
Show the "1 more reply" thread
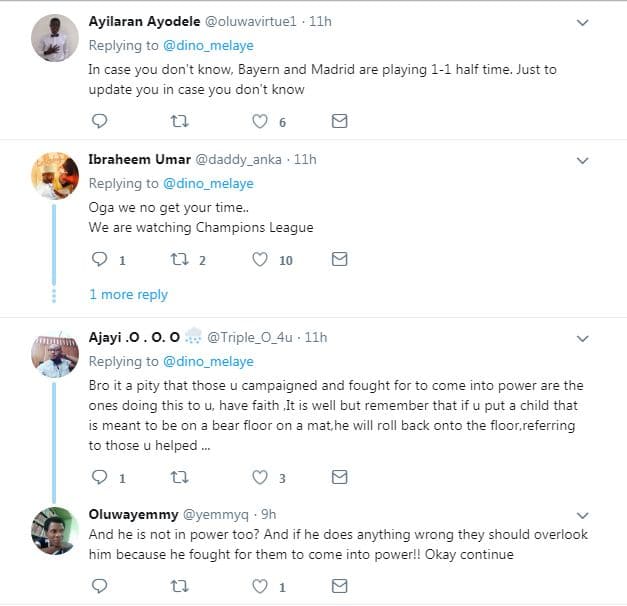[x=128, y=294]
